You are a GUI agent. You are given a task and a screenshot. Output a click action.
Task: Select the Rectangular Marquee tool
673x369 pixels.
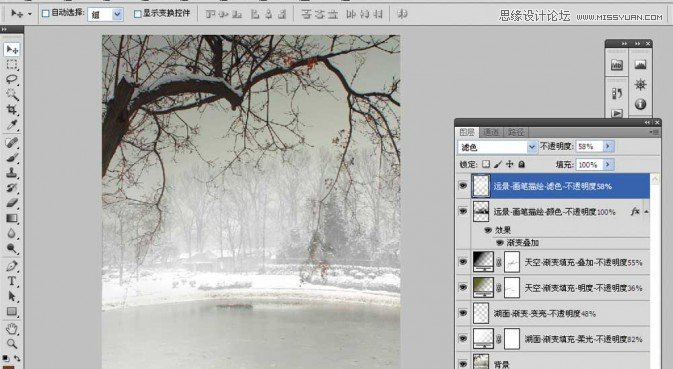pyautogui.click(x=12, y=65)
